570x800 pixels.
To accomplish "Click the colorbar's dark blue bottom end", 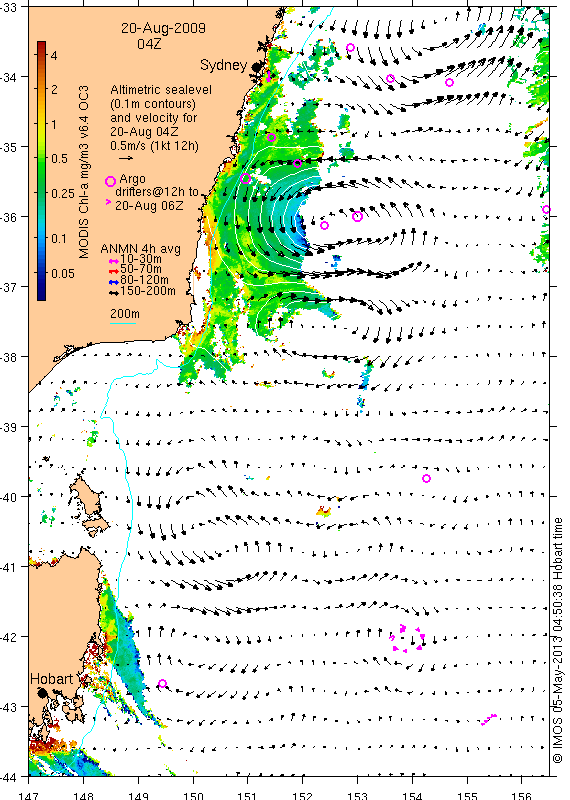I will click(42, 295).
